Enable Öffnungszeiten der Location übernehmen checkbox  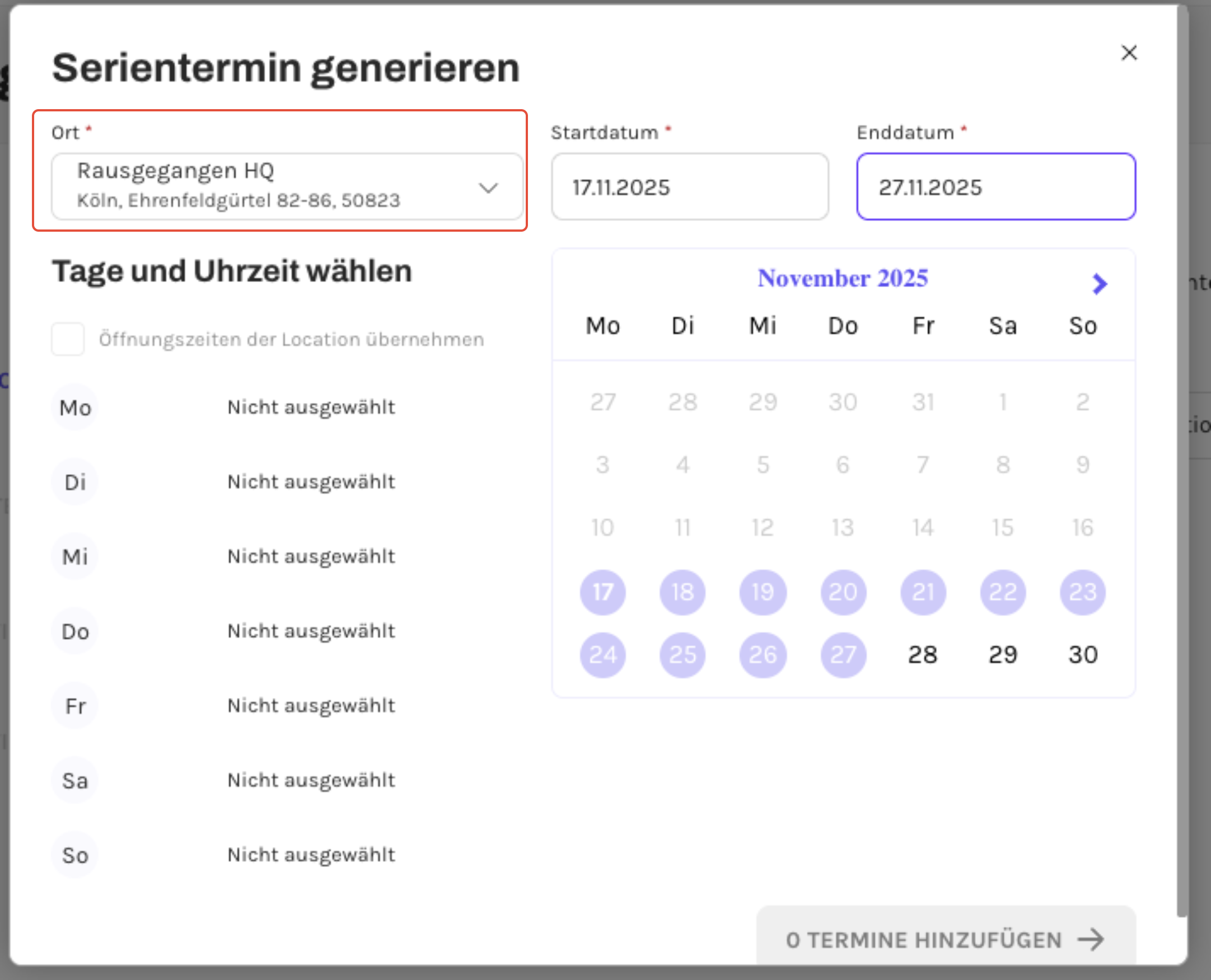coord(68,339)
